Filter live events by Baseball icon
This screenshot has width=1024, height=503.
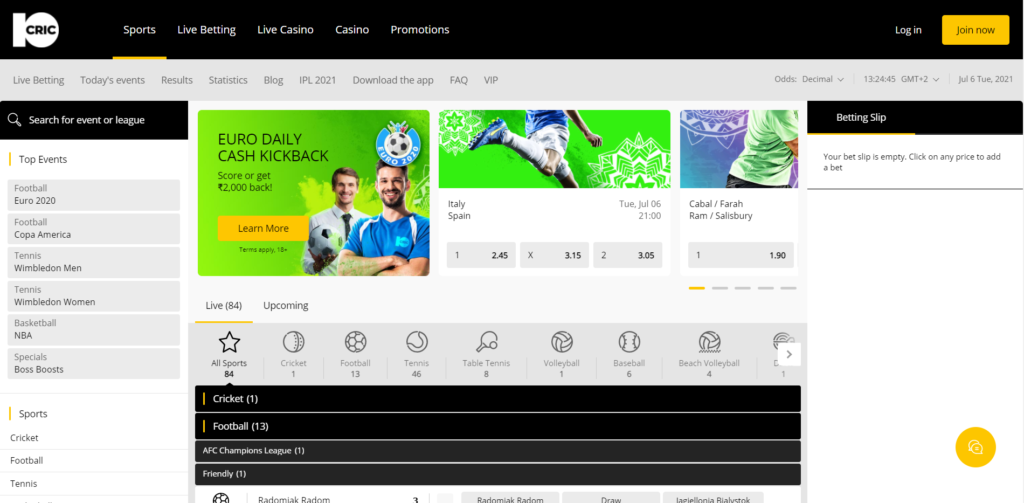coord(629,342)
